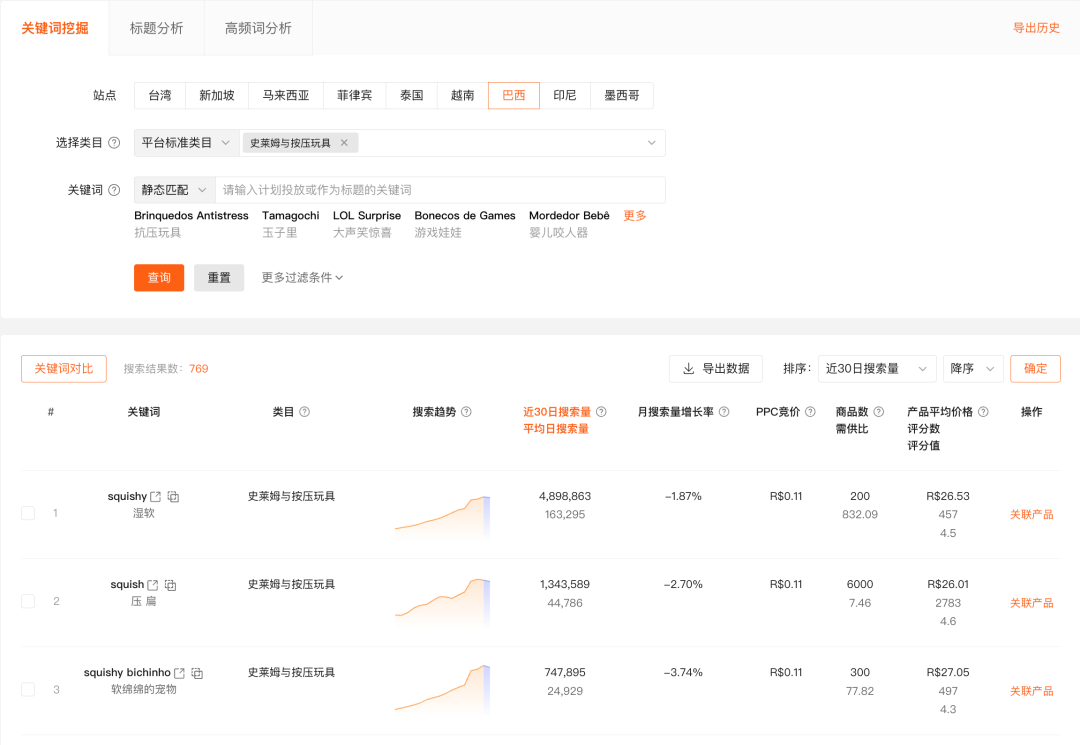1080x745 pixels.
Task: Open external link icon next to squishy bichinho
Action: click(x=179, y=673)
